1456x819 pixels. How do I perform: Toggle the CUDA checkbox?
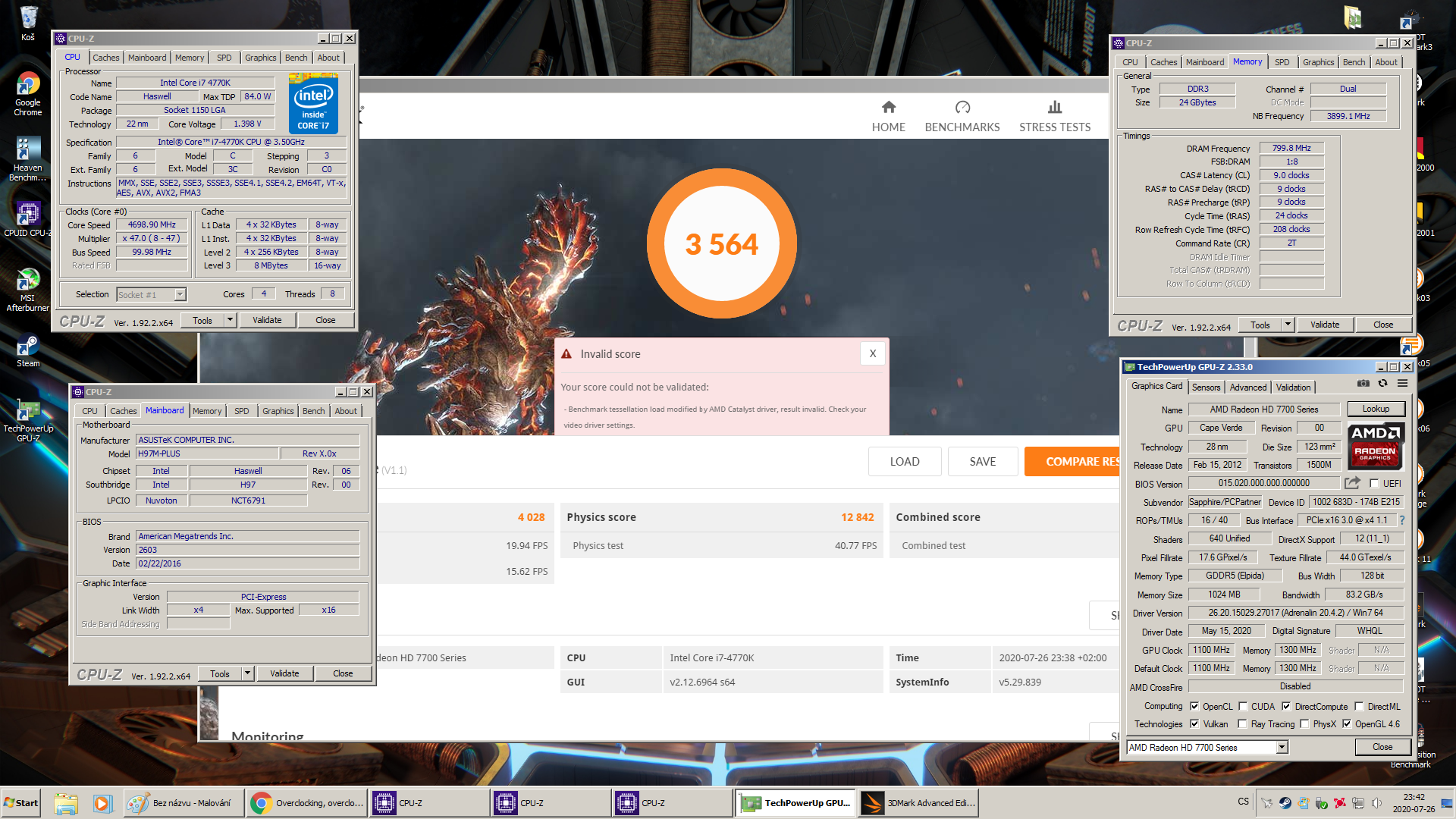(x=1243, y=706)
